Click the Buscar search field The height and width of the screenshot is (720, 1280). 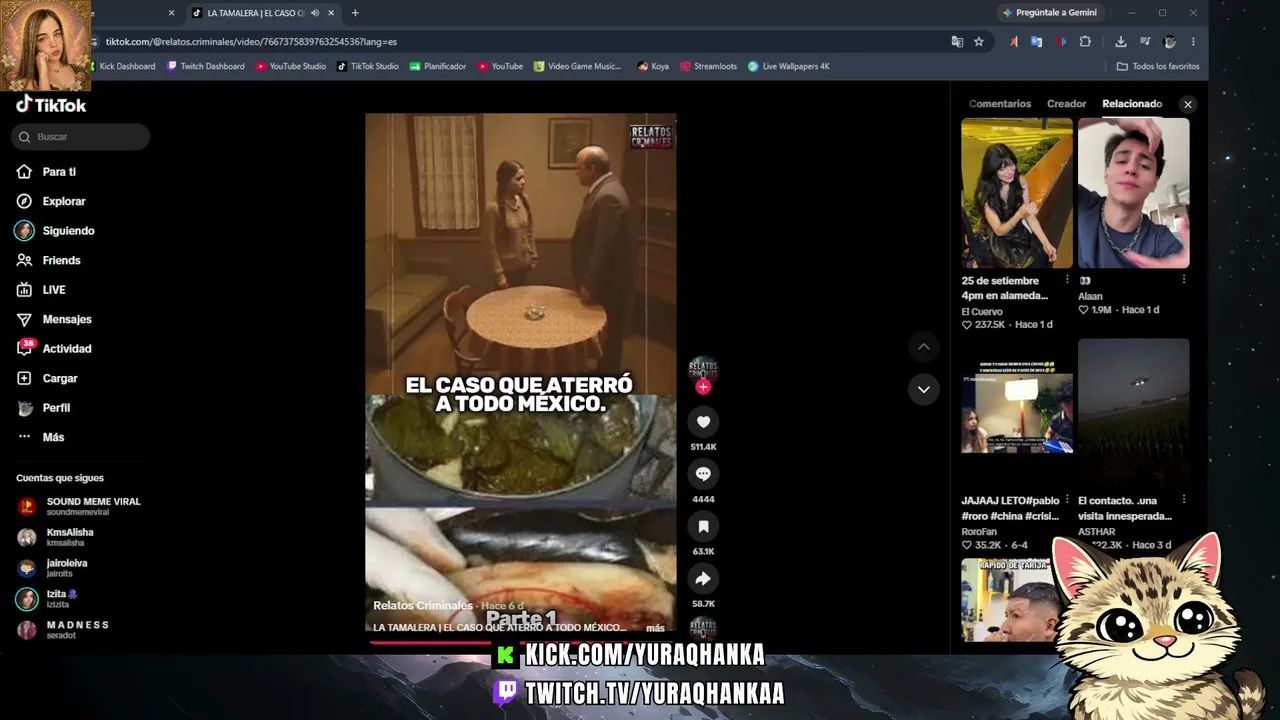tap(81, 137)
